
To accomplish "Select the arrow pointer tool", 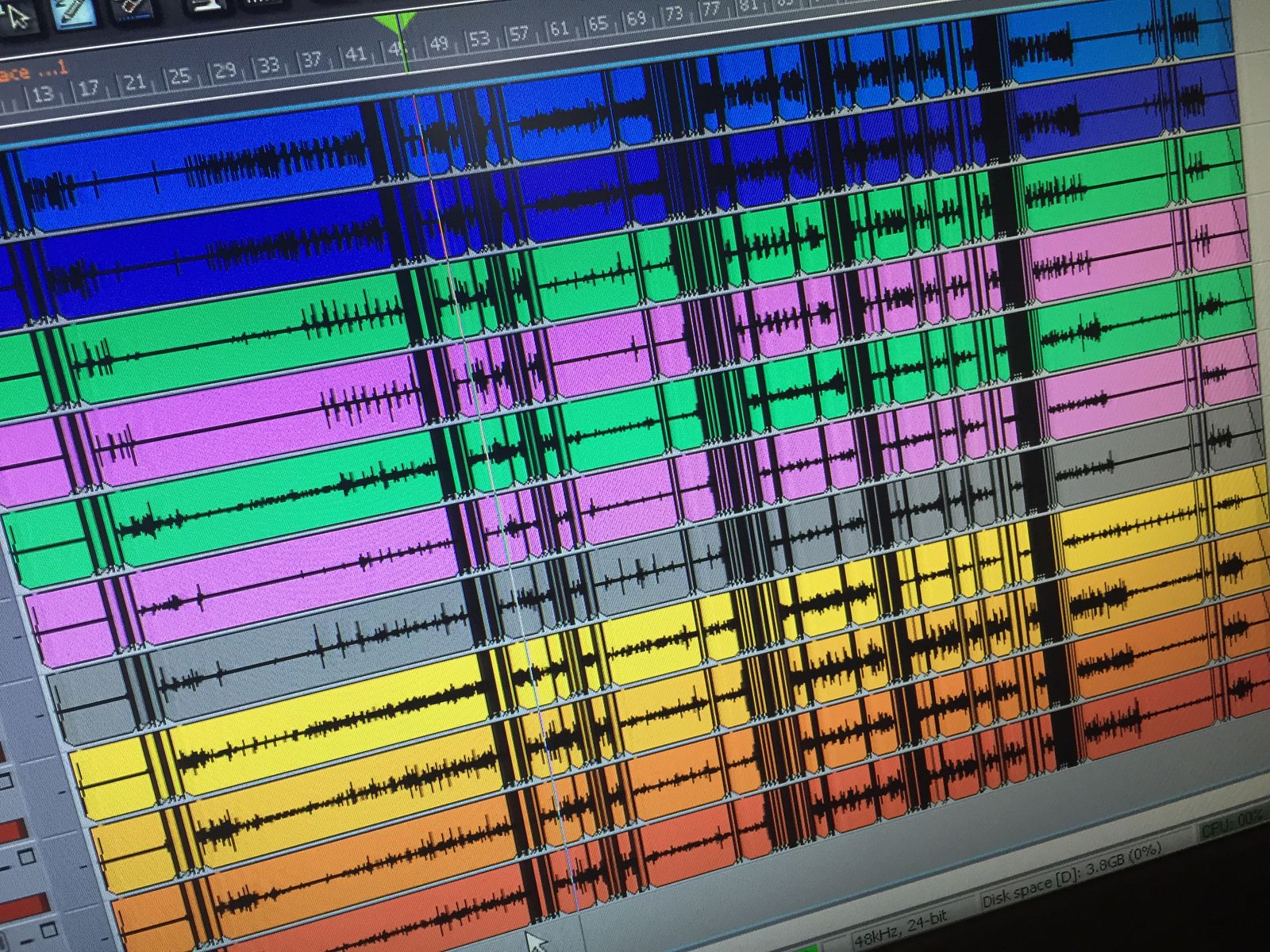I will point(17,16).
